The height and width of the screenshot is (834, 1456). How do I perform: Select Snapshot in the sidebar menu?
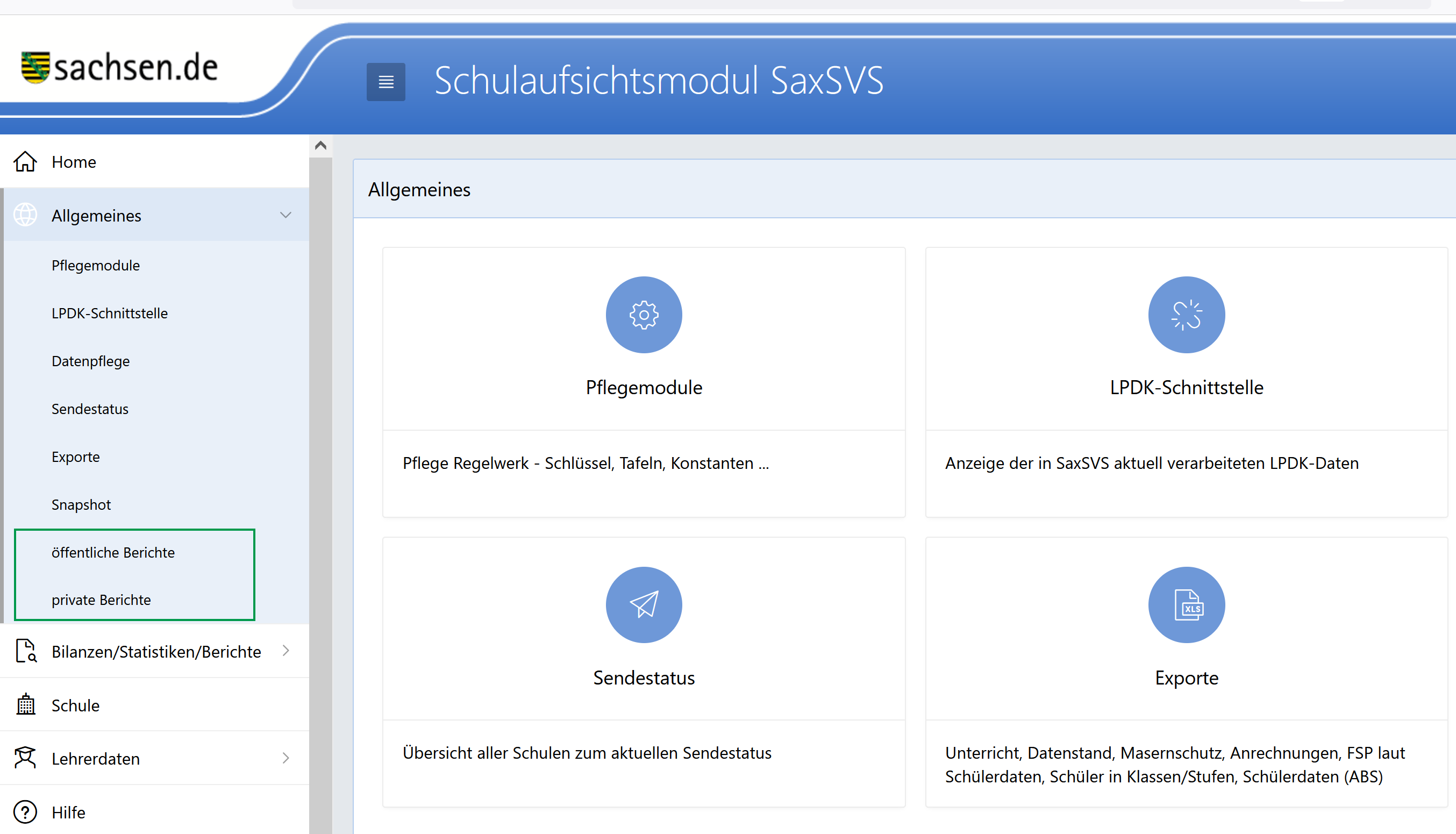click(81, 504)
